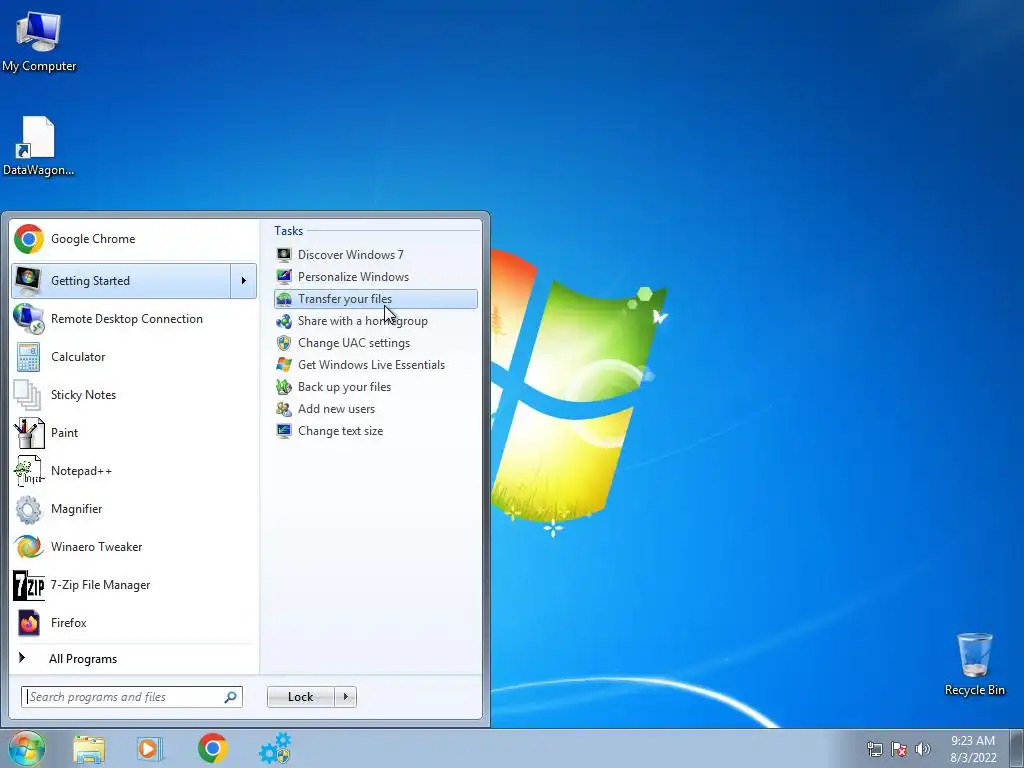Click the Change UAC settings shield icon
This screenshot has width=1024, height=768.
pos(283,343)
